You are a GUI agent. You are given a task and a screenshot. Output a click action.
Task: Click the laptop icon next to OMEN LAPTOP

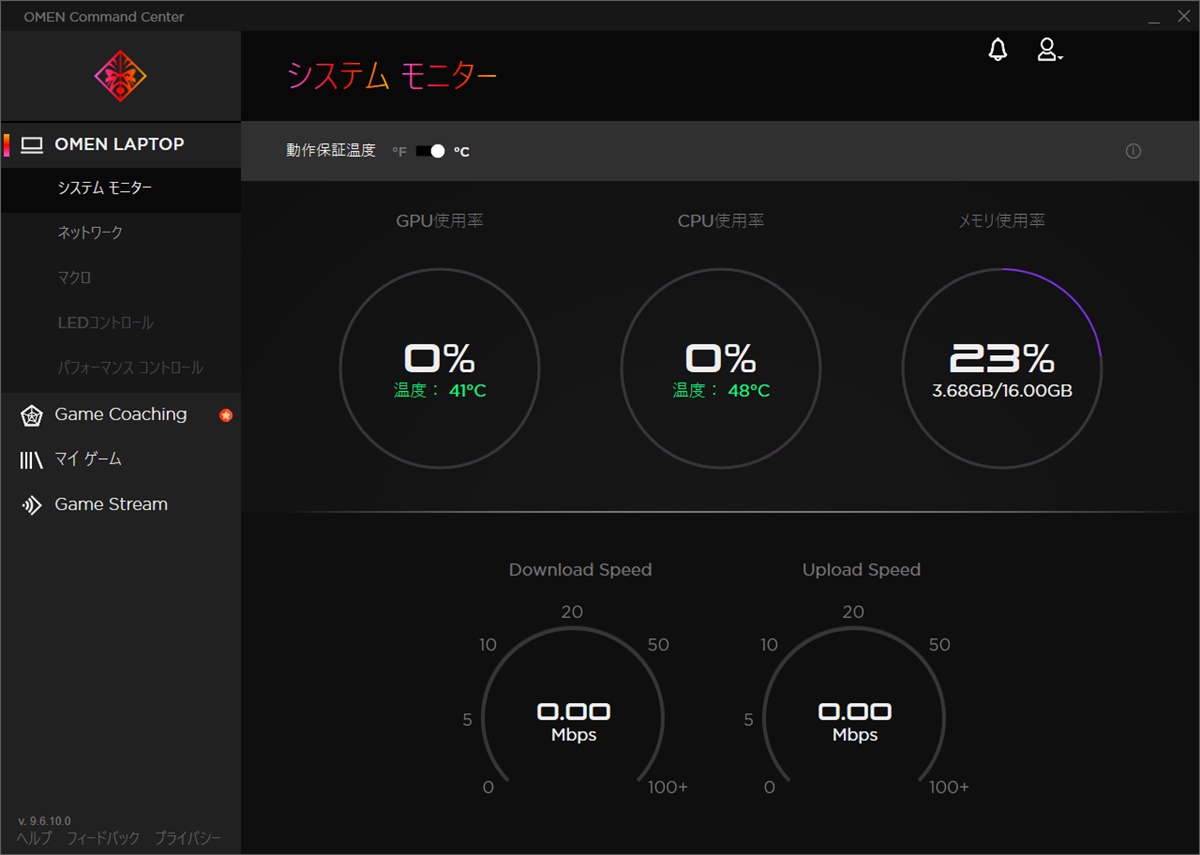coord(32,145)
